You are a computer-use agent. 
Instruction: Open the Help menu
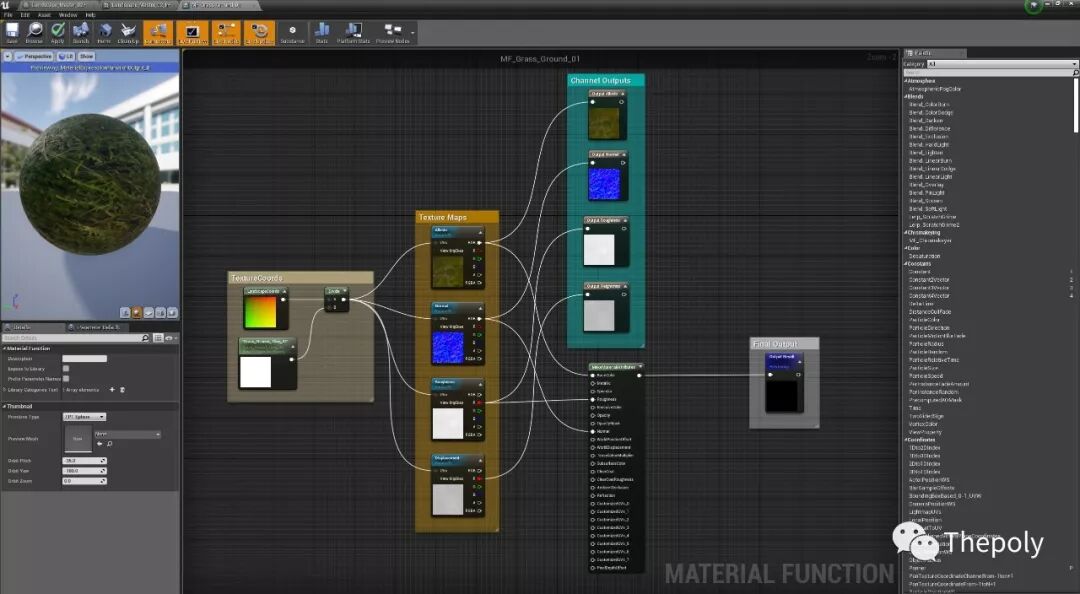pyautogui.click(x=90, y=14)
